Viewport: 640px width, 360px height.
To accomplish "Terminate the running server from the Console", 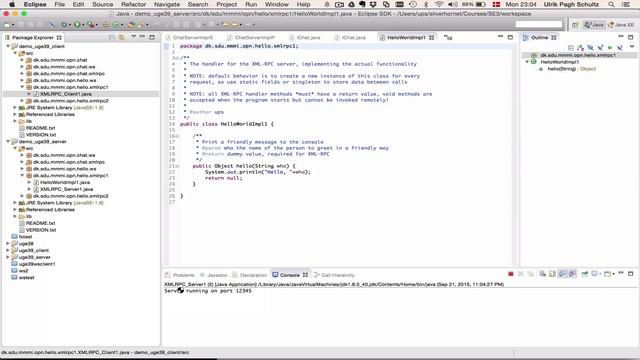I will click(x=511, y=274).
